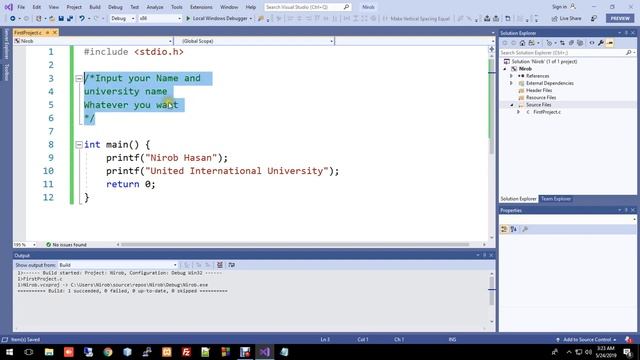Open the Build menu
This screenshot has width=640, height=360.
[x=95, y=7]
